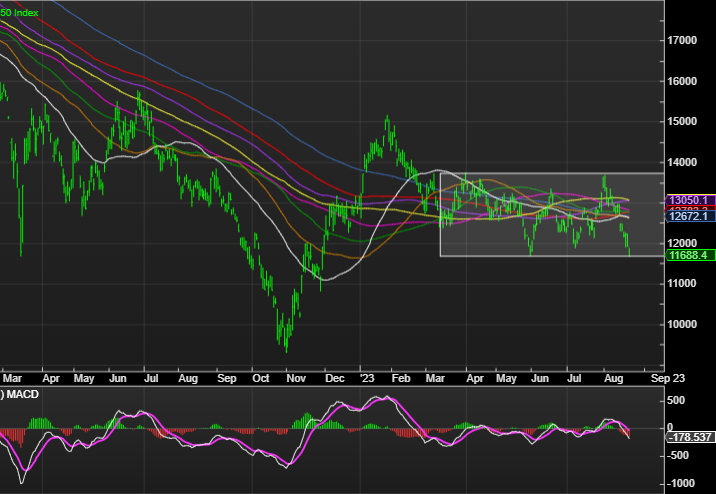Click the 12000 price axis label

pos(682,243)
